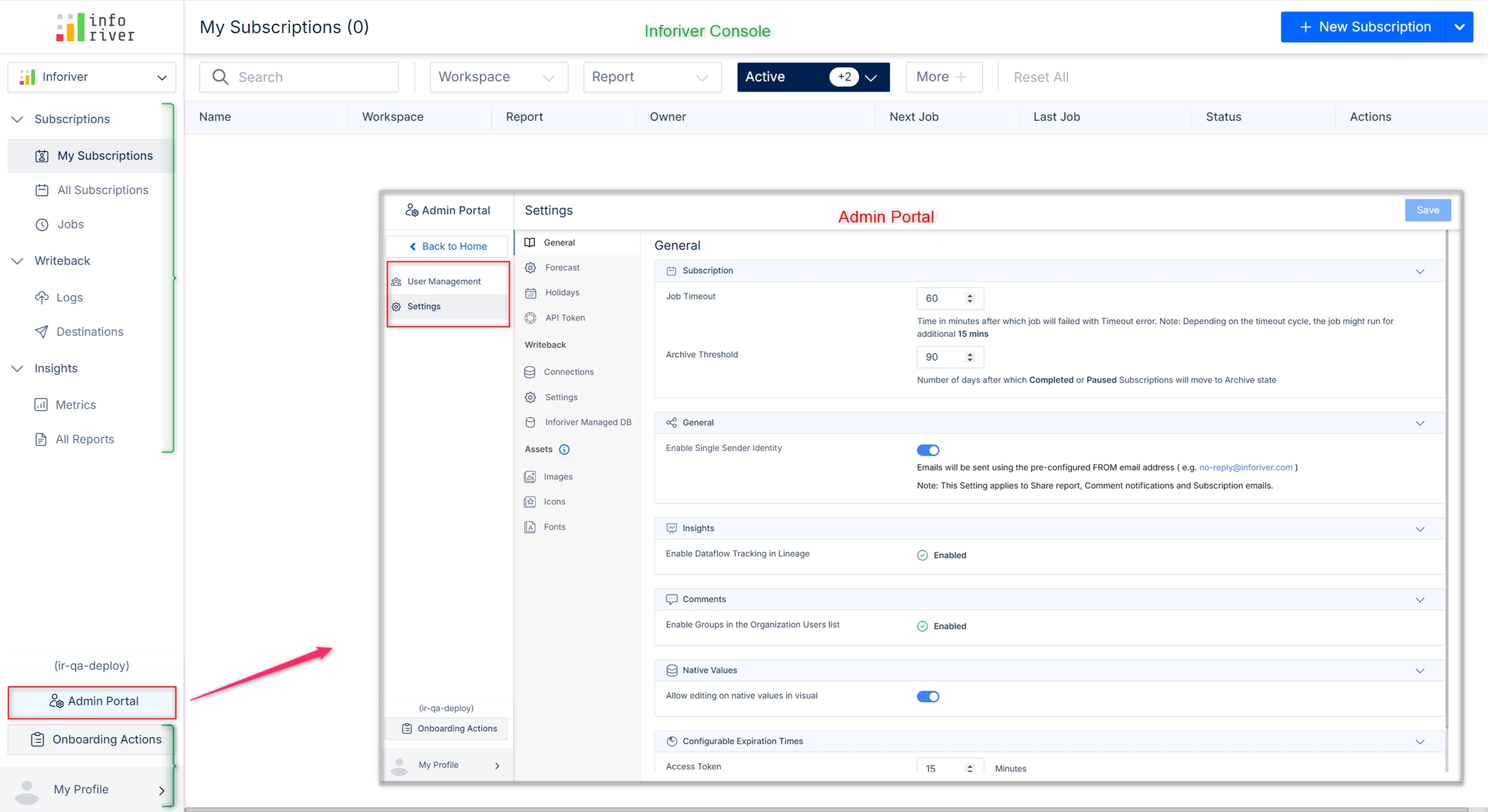This screenshot has width=1488, height=812.
Task: Increase the Job Timeout stepper value
Action: tap(969, 295)
